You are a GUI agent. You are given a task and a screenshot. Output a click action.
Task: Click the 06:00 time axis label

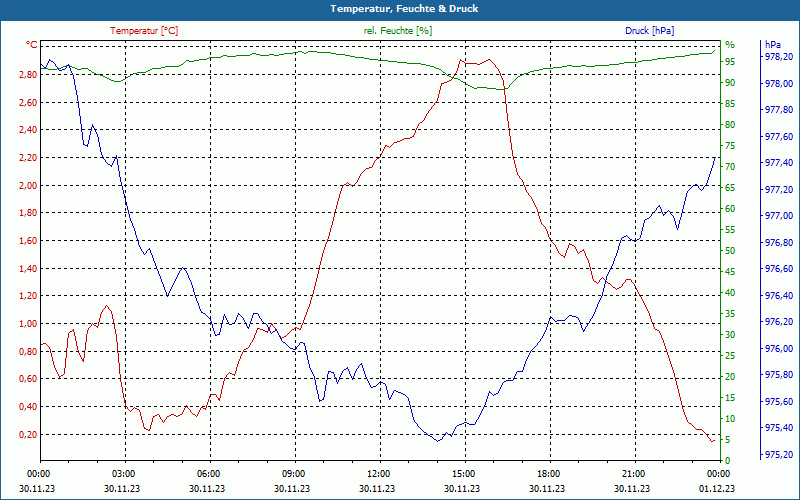coord(210,473)
